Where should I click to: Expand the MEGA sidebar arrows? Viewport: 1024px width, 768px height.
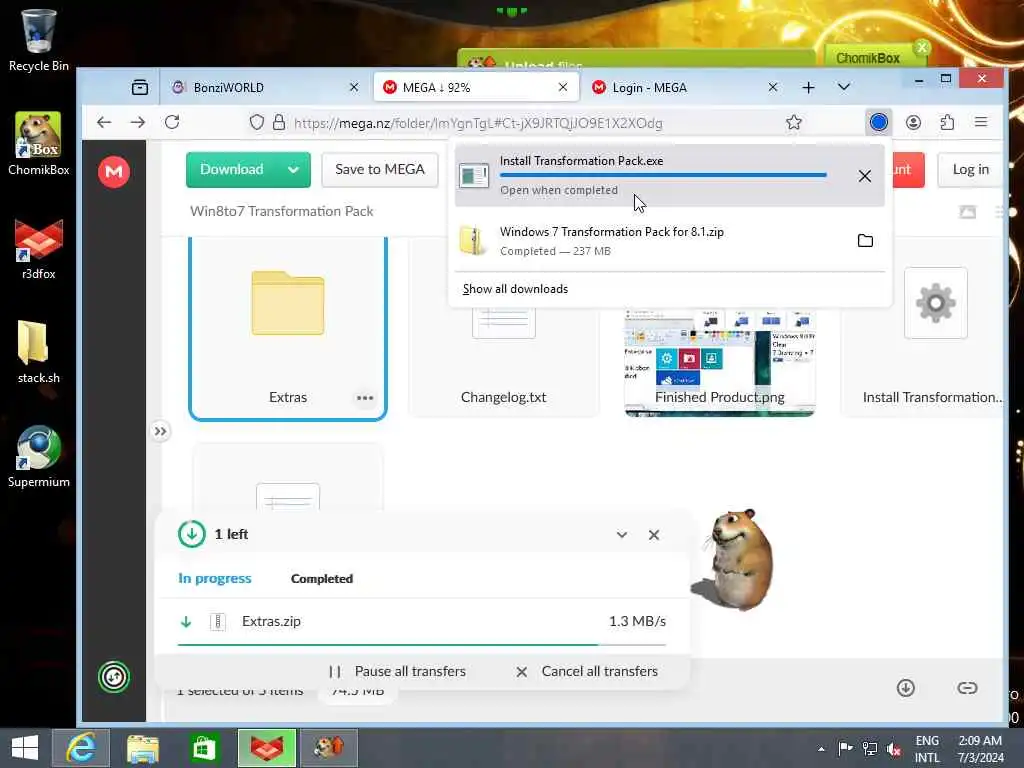[x=160, y=431]
